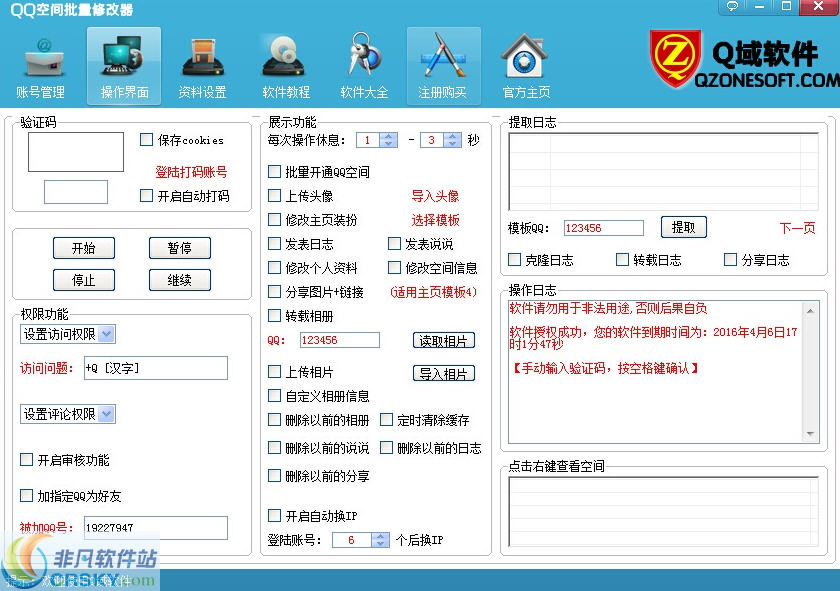Click the Q域软件 shield logo
Screen dimensions: 840x591
click(x=675, y=58)
